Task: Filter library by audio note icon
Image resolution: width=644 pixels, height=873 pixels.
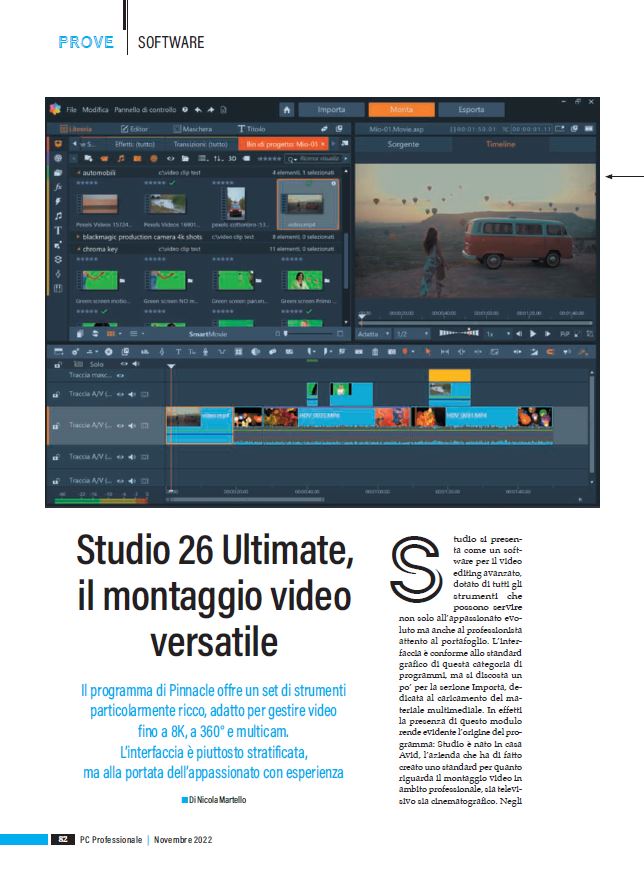Action: pyautogui.click(x=121, y=159)
